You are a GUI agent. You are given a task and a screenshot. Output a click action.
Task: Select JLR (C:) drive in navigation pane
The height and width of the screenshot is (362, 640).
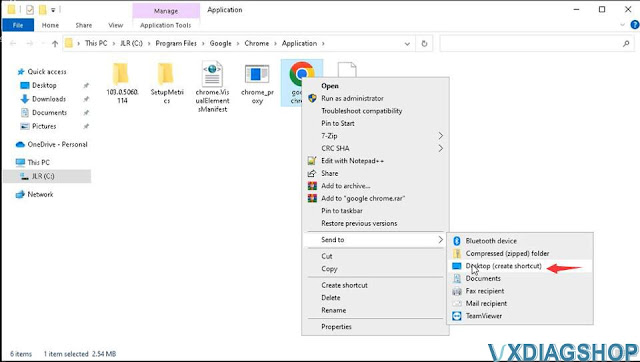pyautogui.click(x=47, y=176)
